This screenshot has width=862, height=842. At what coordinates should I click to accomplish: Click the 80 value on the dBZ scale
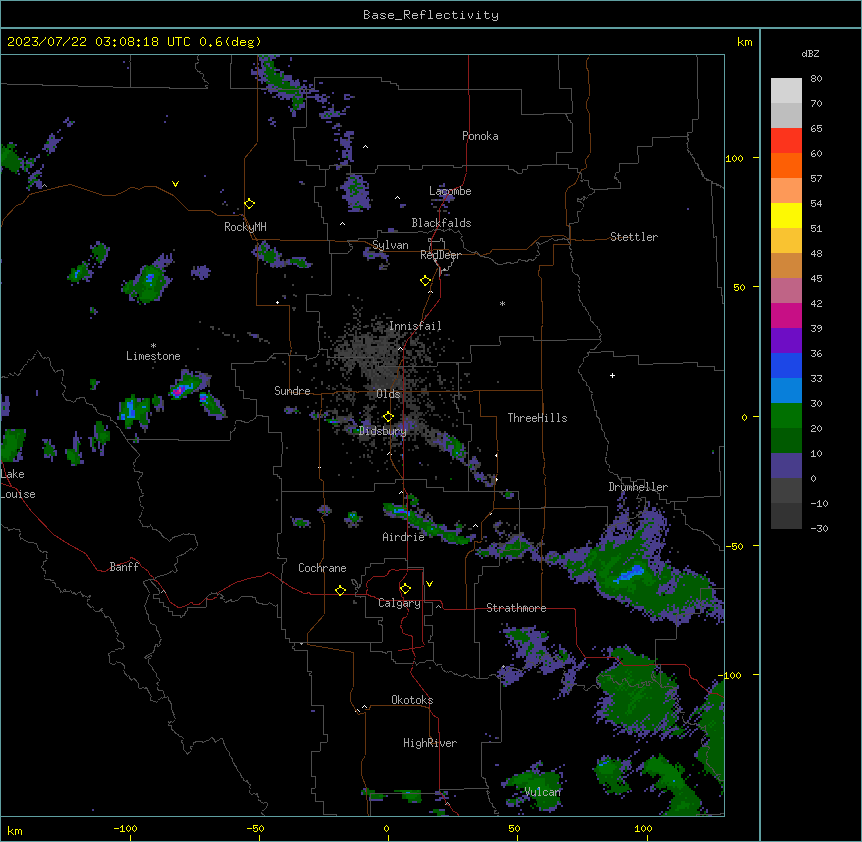click(816, 79)
